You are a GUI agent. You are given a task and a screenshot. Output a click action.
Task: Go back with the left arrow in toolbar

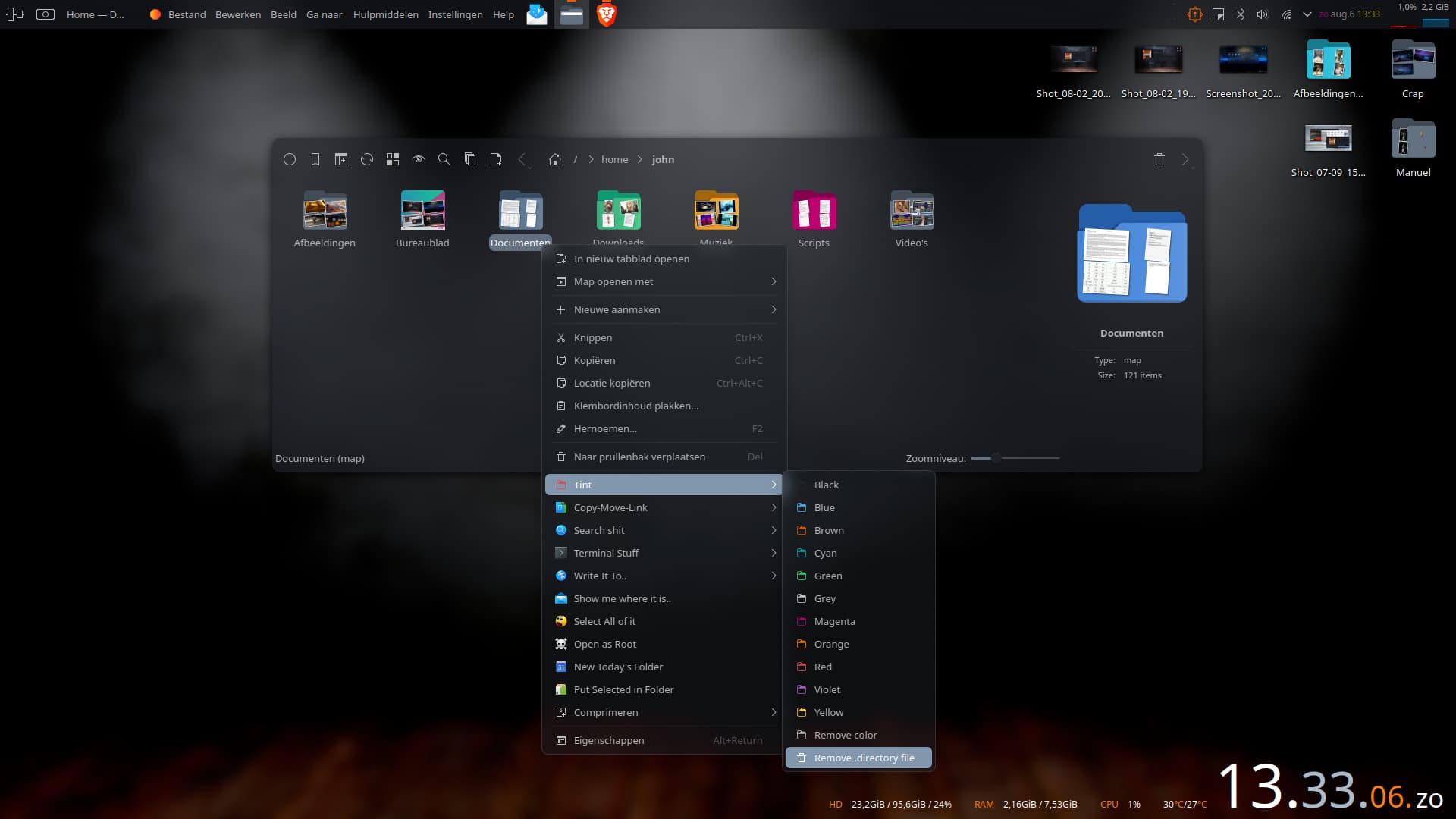pyautogui.click(x=522, y=159)
